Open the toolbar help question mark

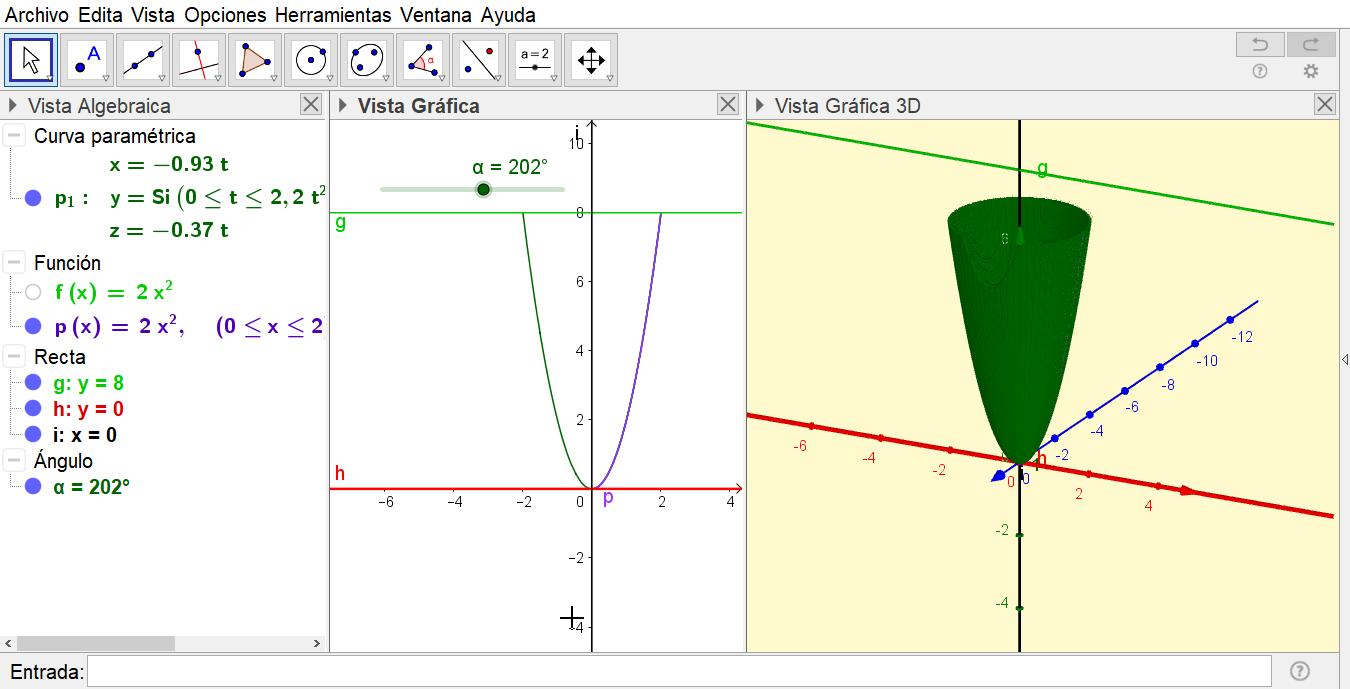[1260, 71]
